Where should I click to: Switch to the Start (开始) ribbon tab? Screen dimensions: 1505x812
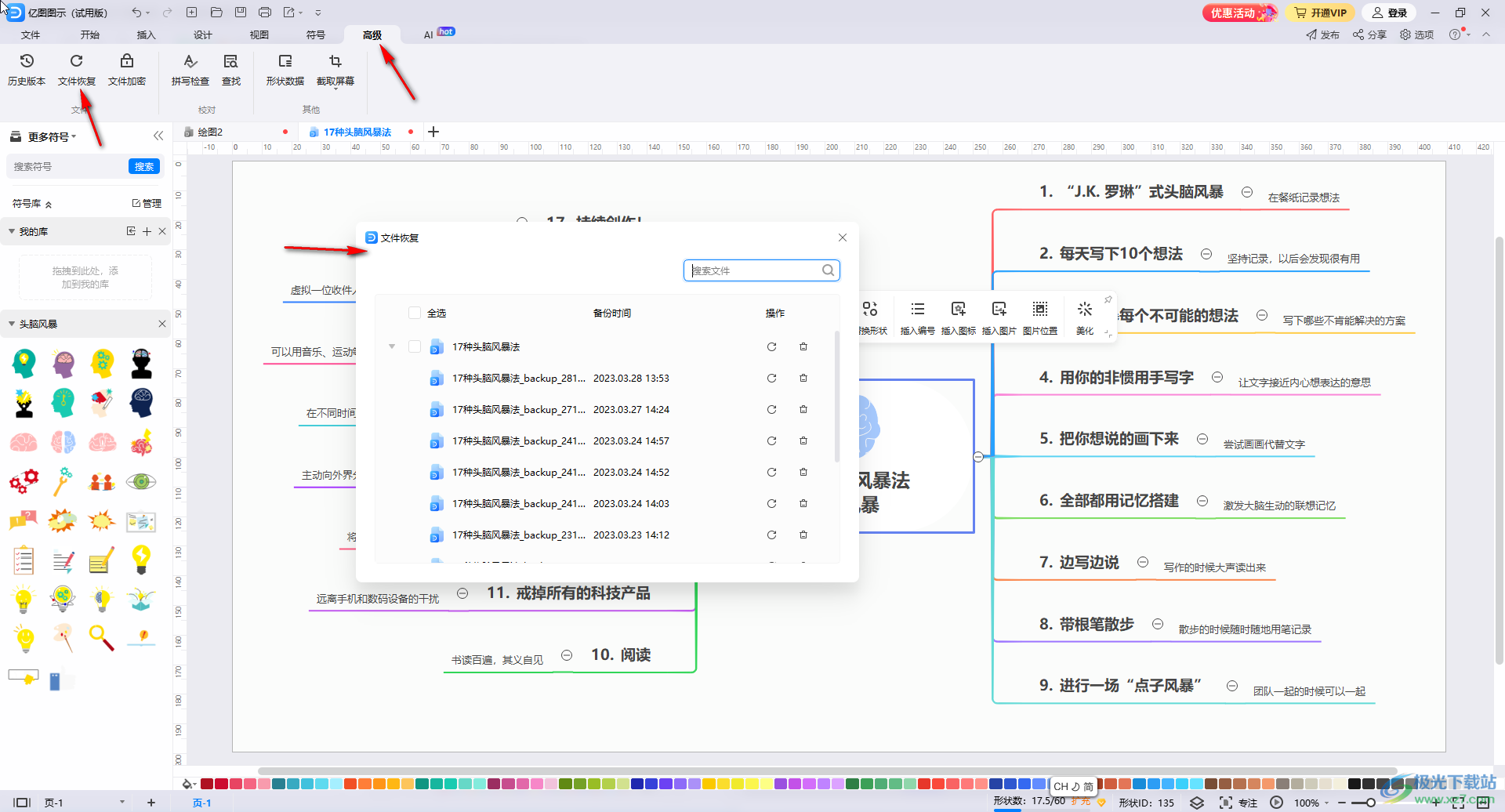90,35
